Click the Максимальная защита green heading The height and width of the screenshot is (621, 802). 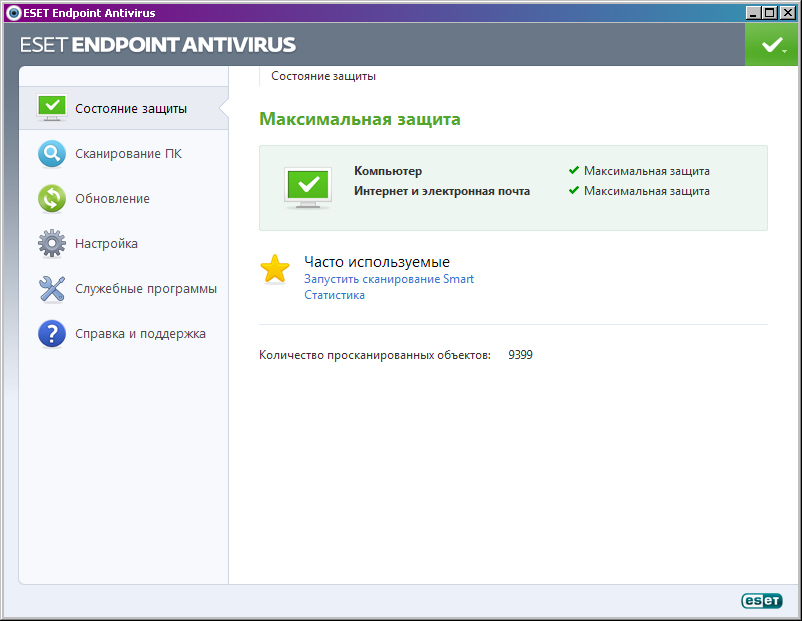(x=360, y=119)
